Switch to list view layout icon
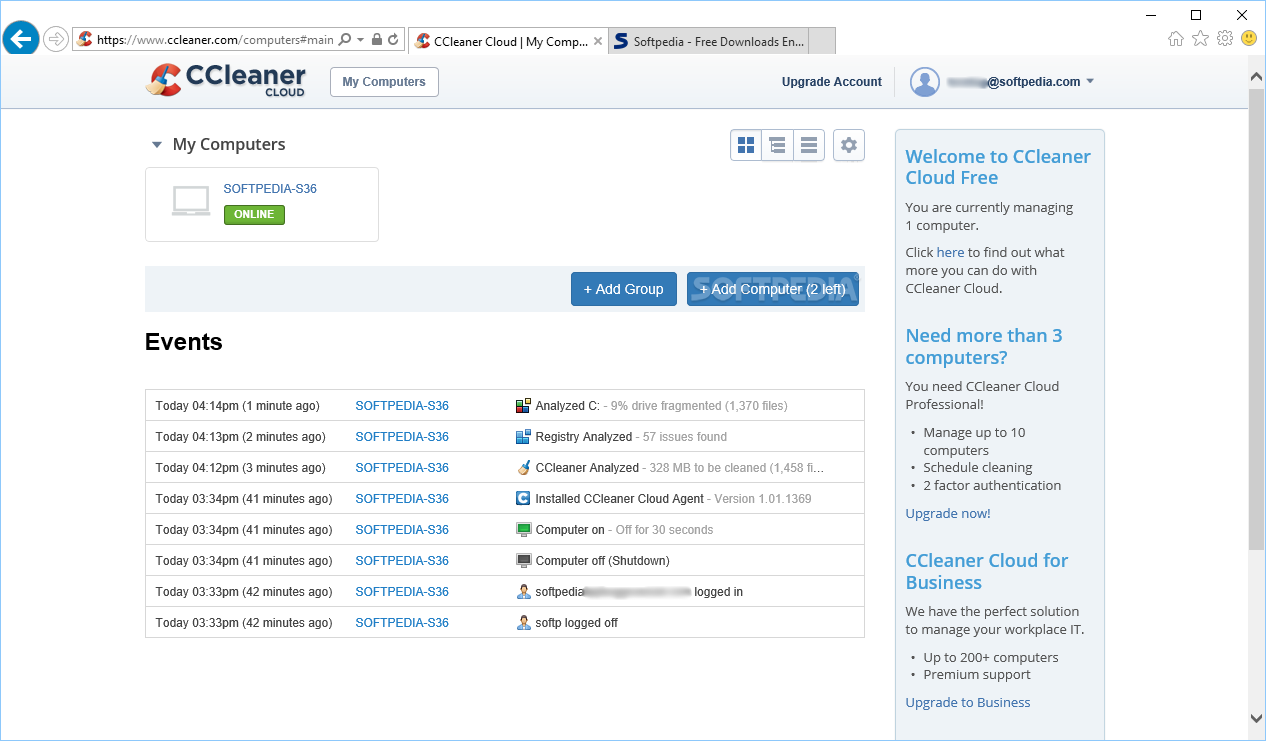The width and height of the screenshot is (1266, 741). [809, 145]
